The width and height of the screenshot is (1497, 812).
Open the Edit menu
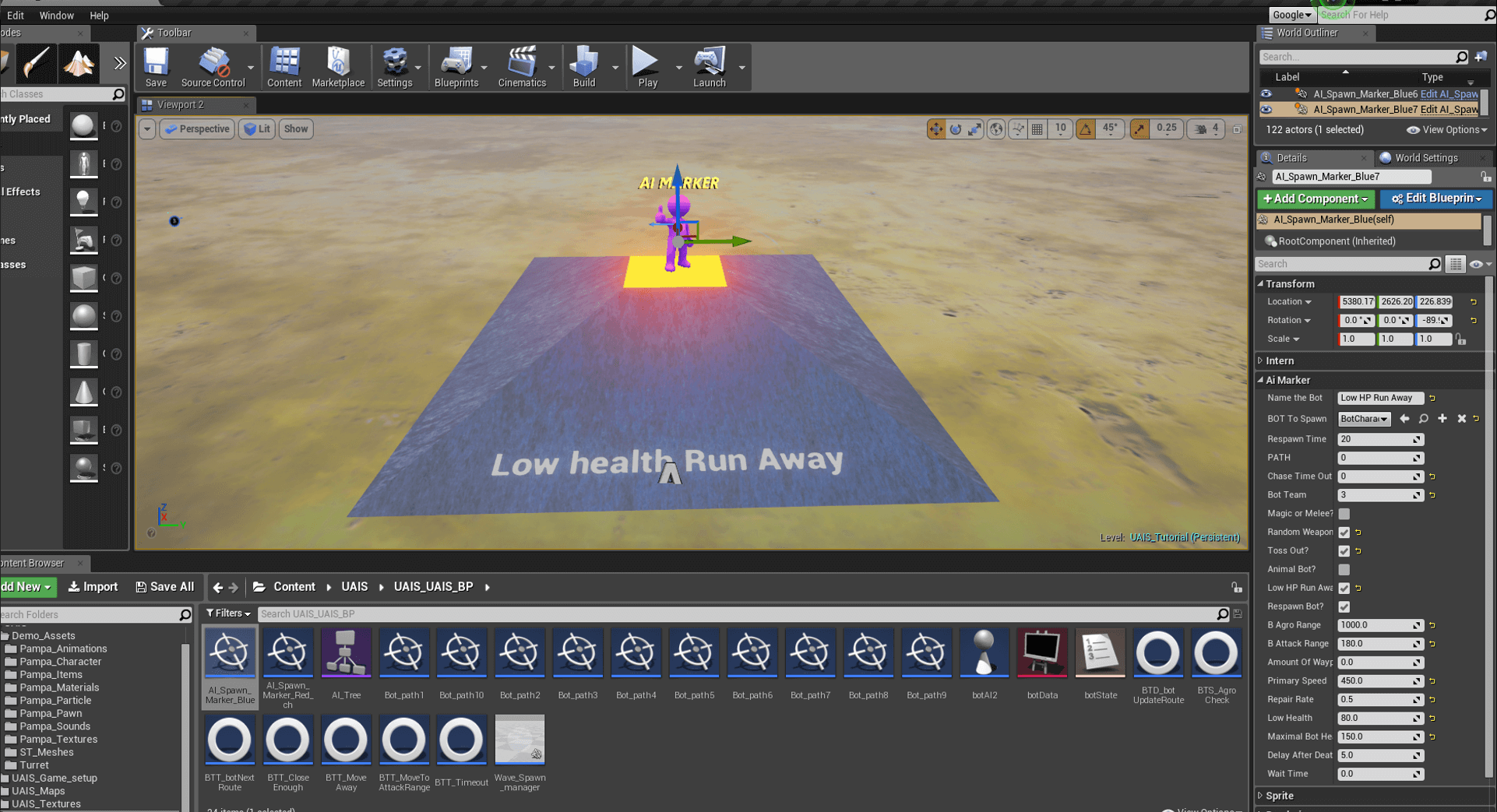point(15,16)
